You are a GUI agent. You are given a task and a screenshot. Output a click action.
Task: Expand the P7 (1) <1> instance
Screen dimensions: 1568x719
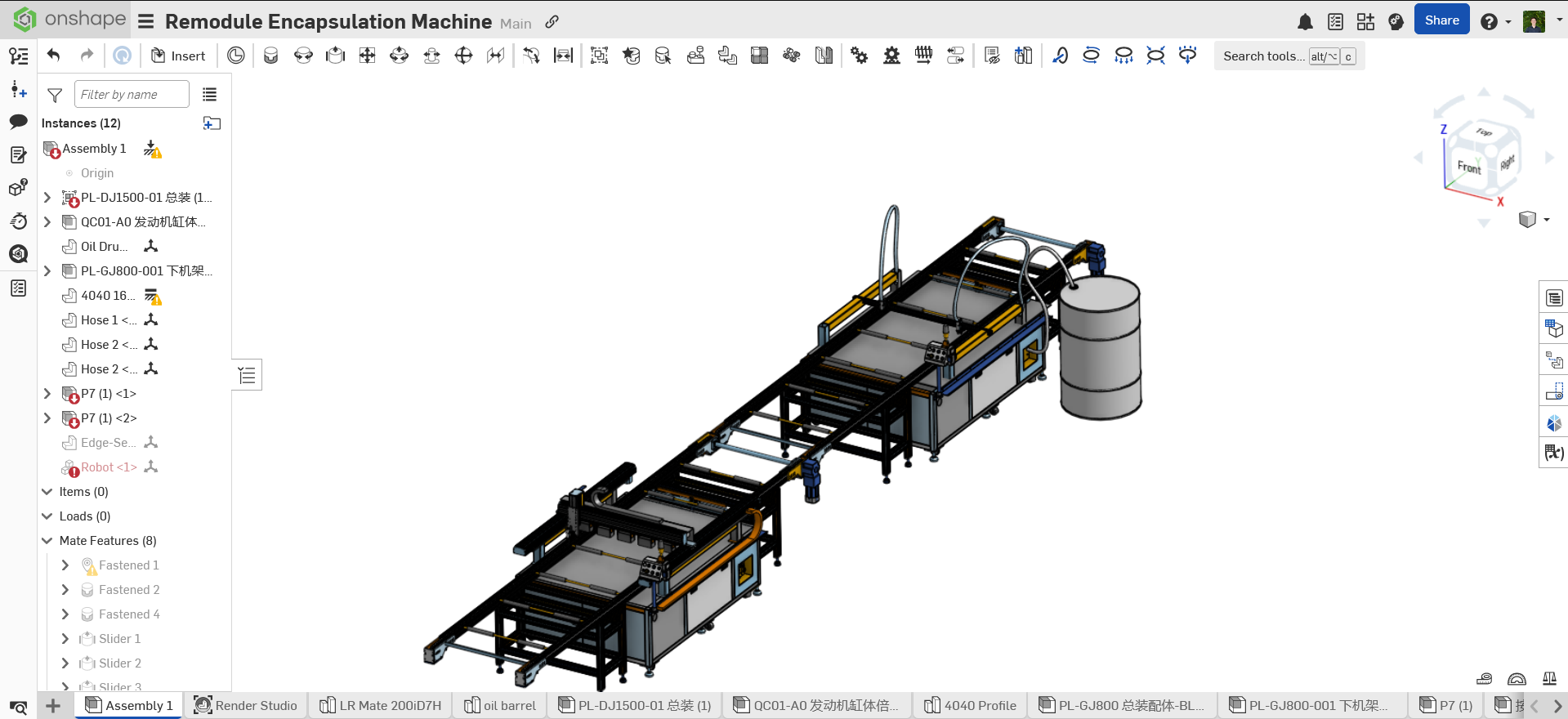point(47,394)
